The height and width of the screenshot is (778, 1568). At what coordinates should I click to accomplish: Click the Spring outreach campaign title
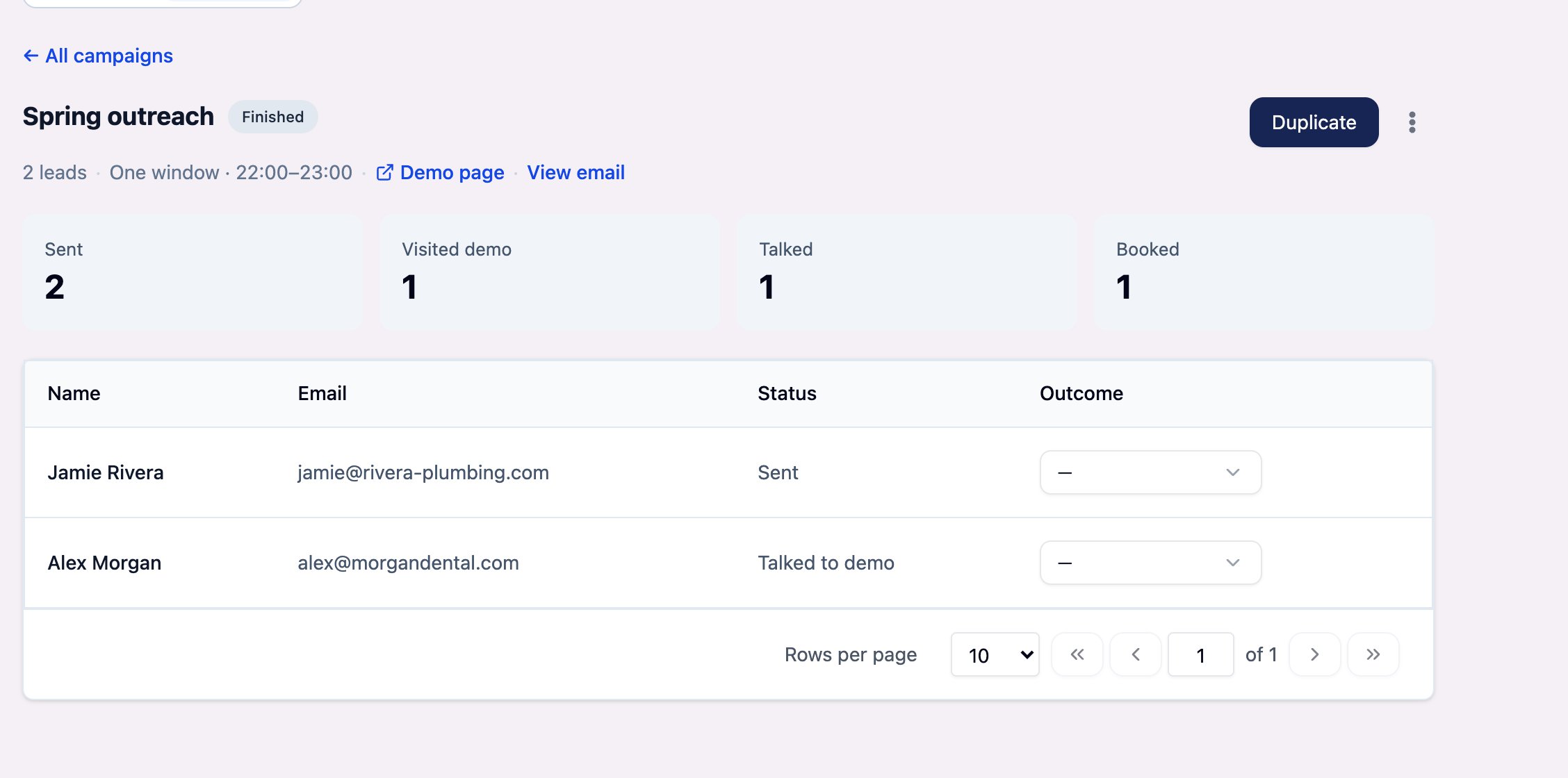118,116
